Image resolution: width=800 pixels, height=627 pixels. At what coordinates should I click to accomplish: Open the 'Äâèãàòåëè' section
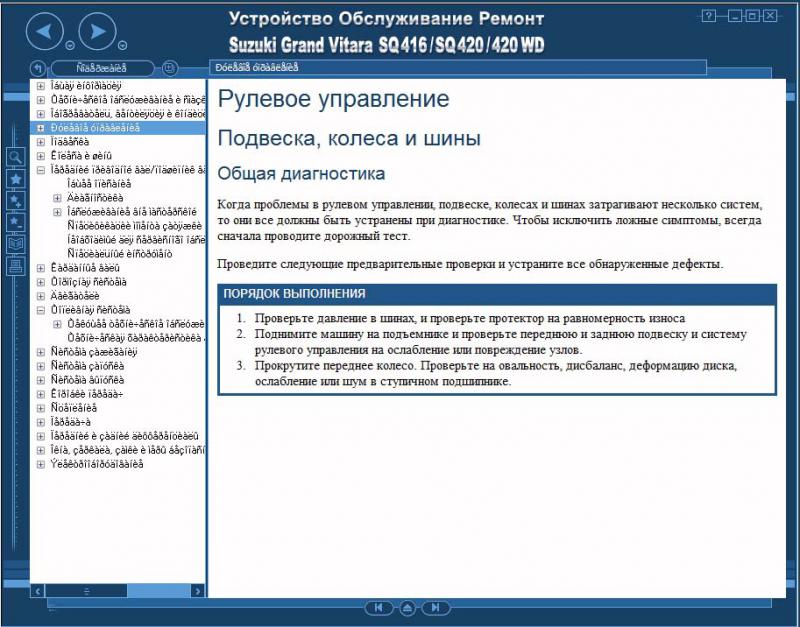74,296
